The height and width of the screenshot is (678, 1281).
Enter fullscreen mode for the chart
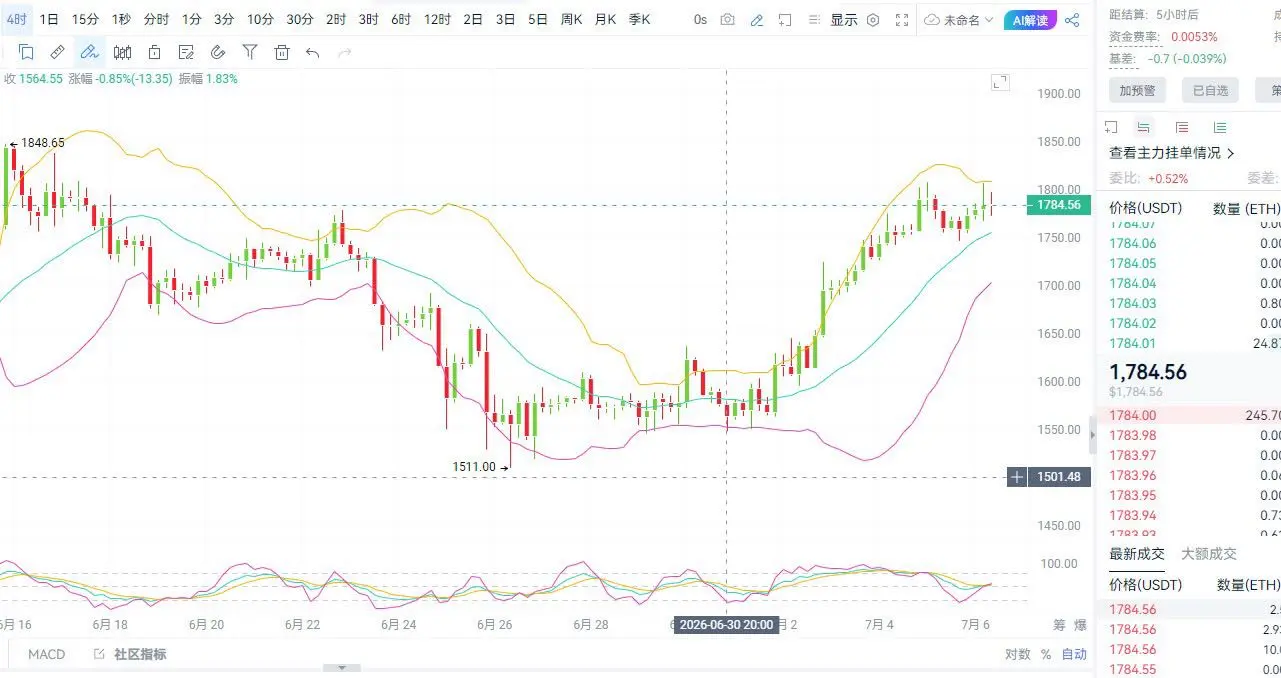click(x=902, y=20)
